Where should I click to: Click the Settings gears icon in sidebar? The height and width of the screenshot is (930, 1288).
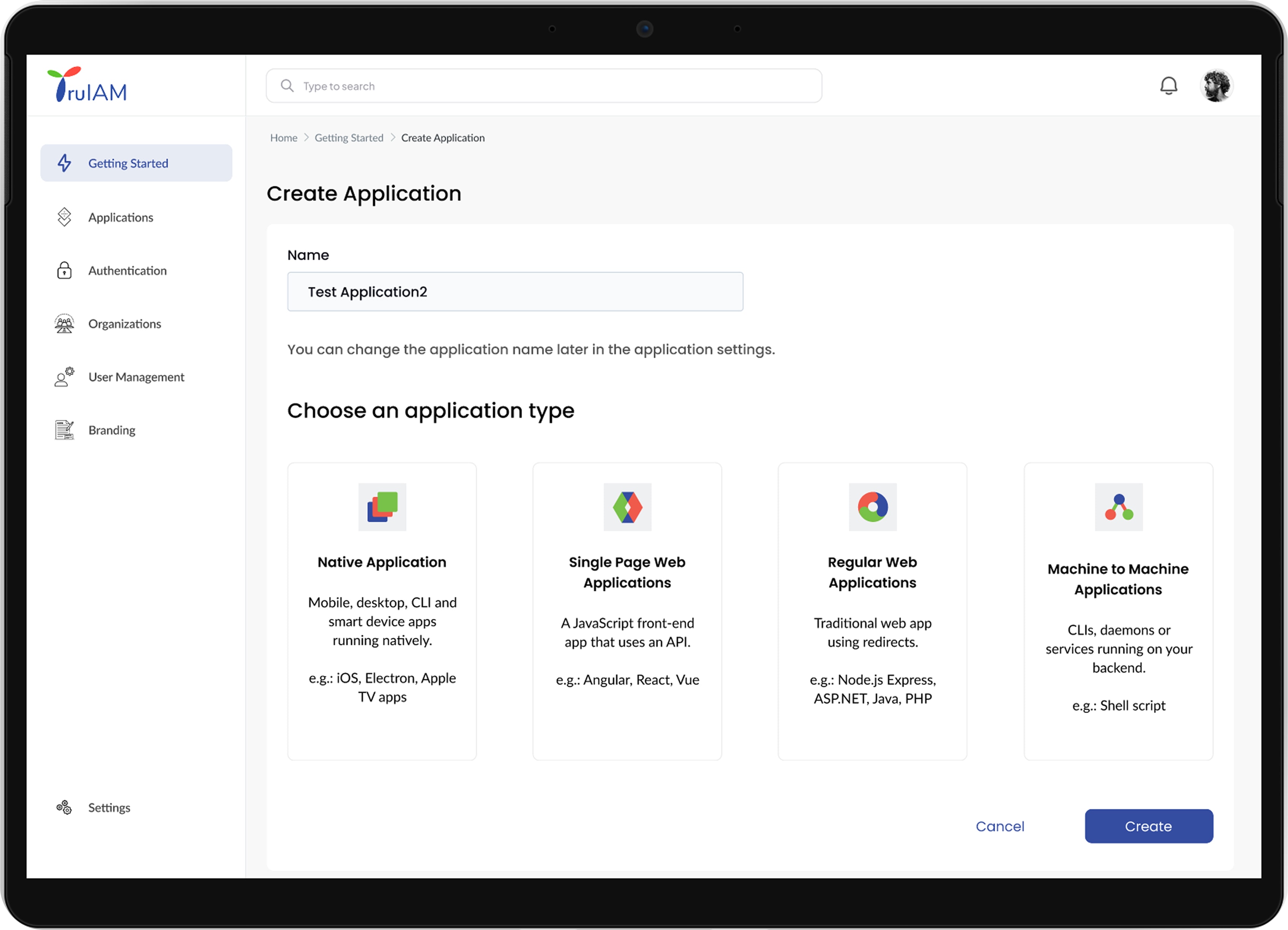(64, 807)
